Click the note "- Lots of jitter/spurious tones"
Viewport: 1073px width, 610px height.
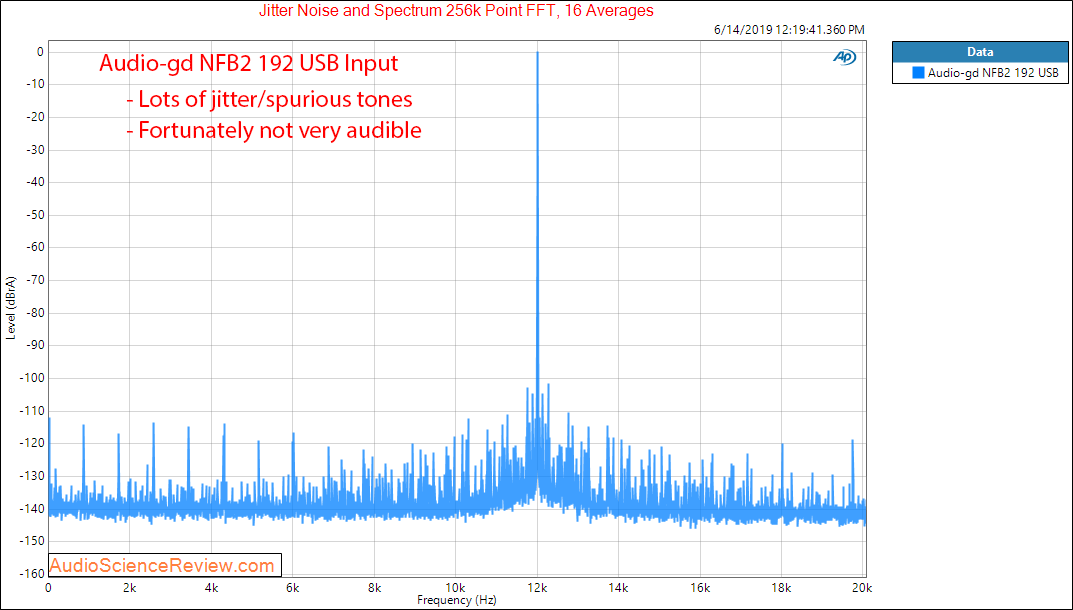269,99
